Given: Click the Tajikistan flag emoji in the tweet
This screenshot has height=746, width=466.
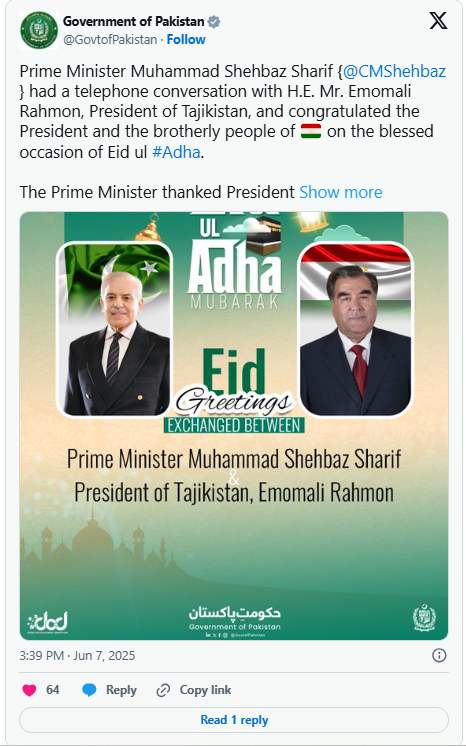Looking at the screenshot, I should click(311, 131).
